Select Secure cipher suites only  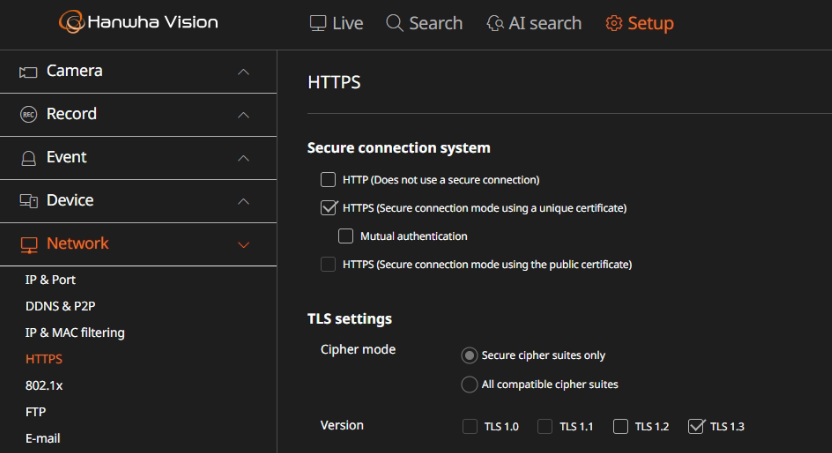tap(469, 355)
